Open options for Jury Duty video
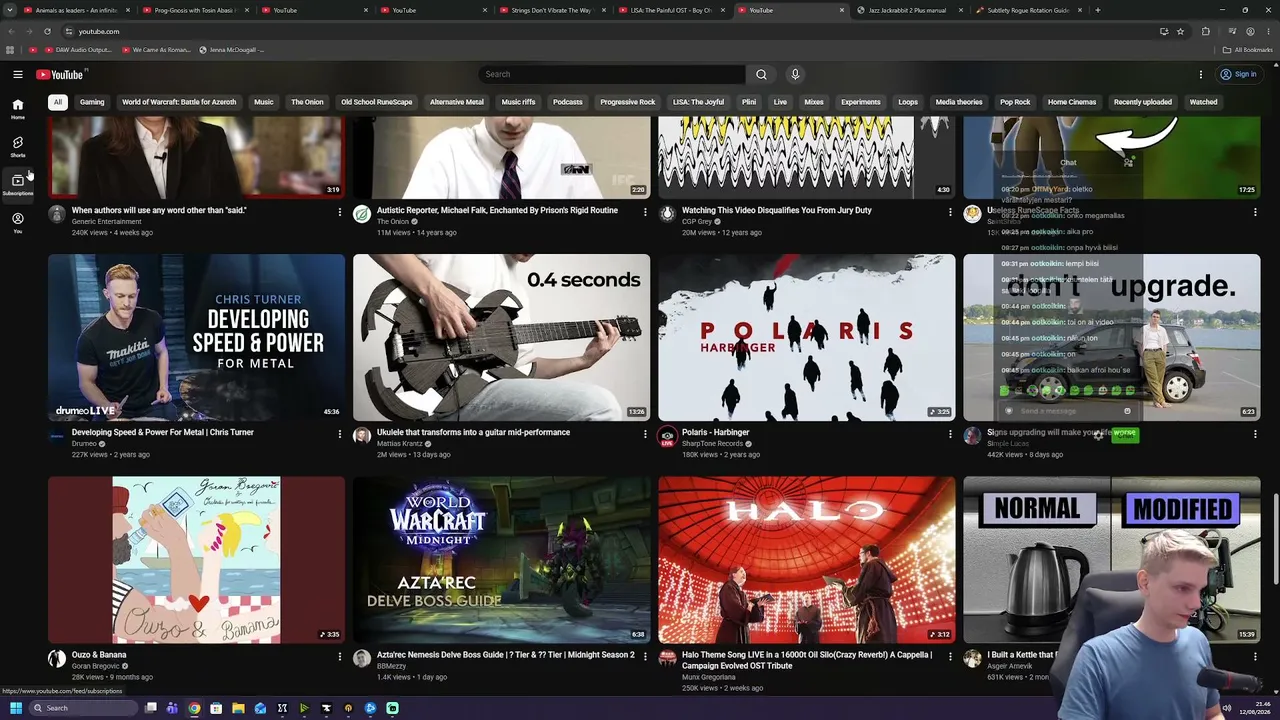Viewport: 1280px width, 720px height. point(950,212)
